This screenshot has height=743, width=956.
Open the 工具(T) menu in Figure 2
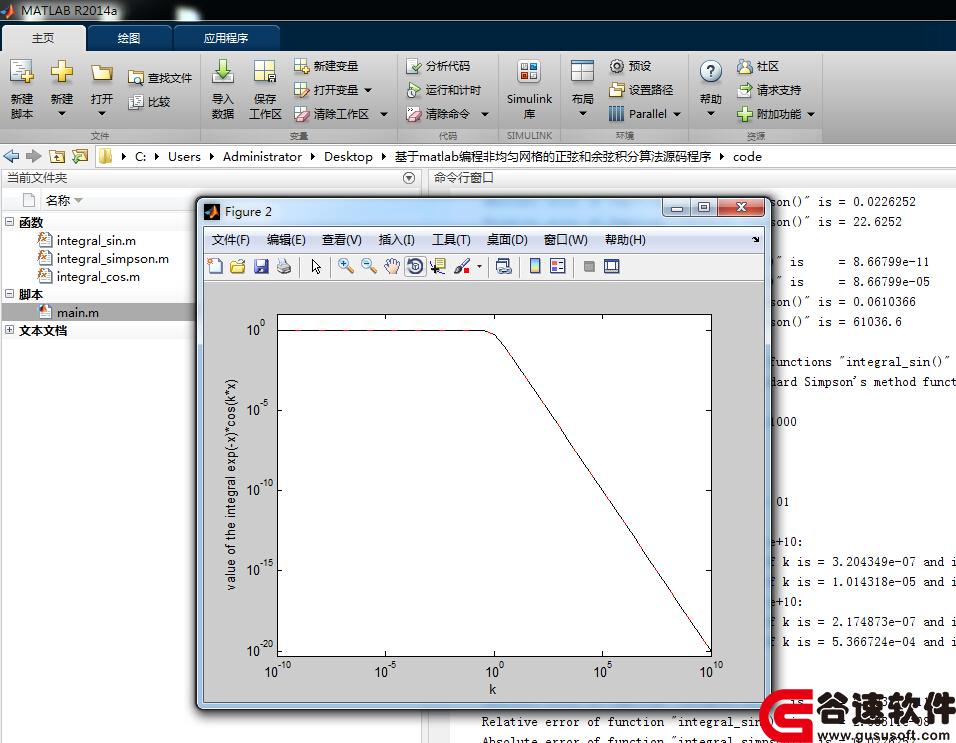tap(451, 240)
